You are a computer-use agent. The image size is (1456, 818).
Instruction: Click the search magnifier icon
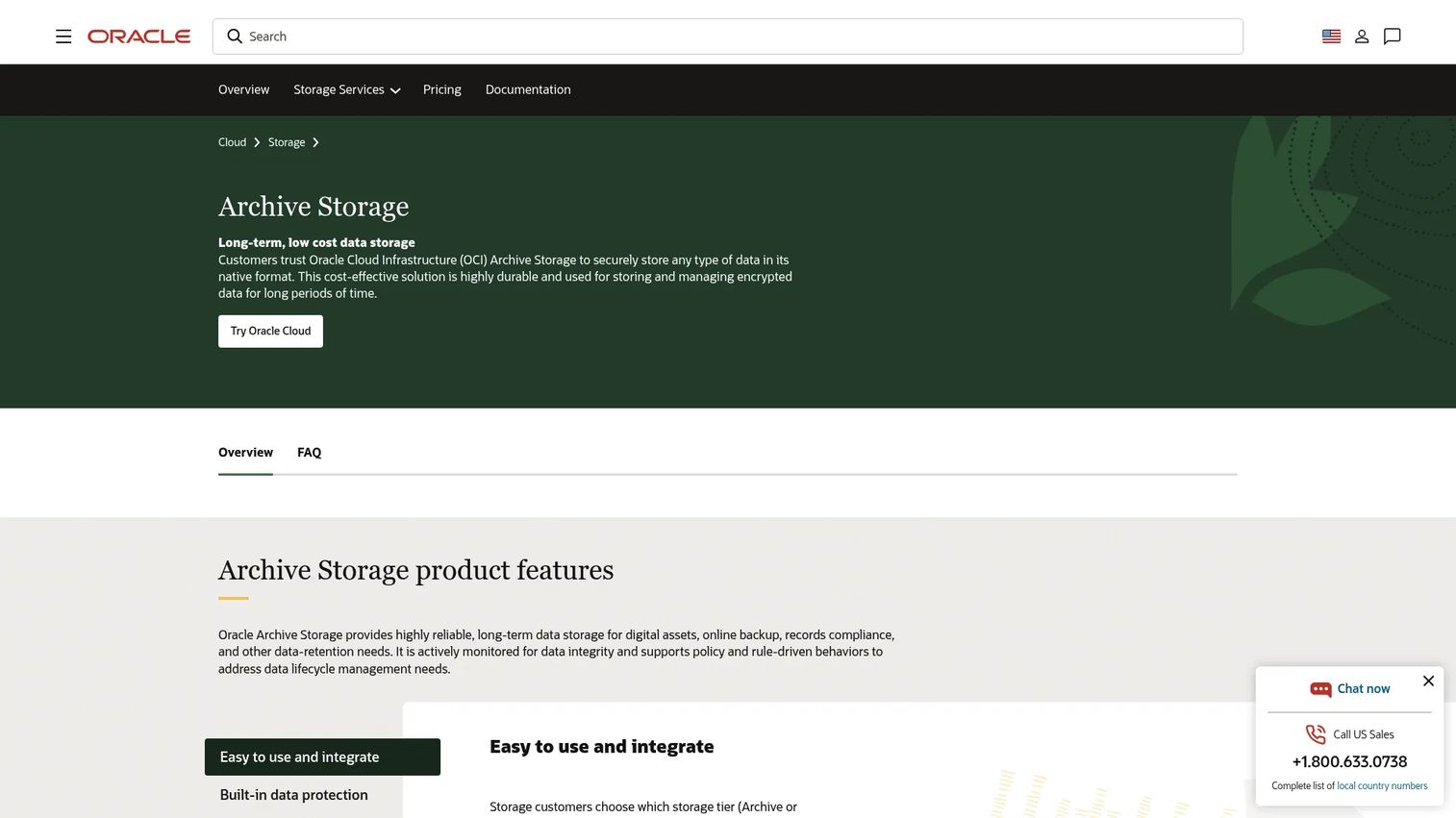point(235,37)
